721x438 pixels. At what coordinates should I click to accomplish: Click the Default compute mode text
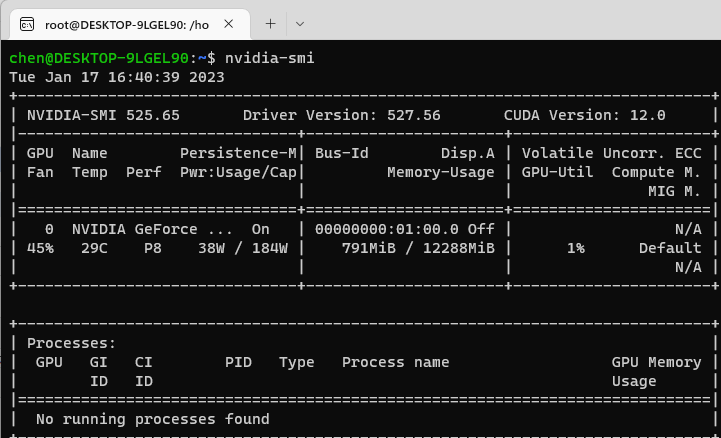click(x=669, y=248)
